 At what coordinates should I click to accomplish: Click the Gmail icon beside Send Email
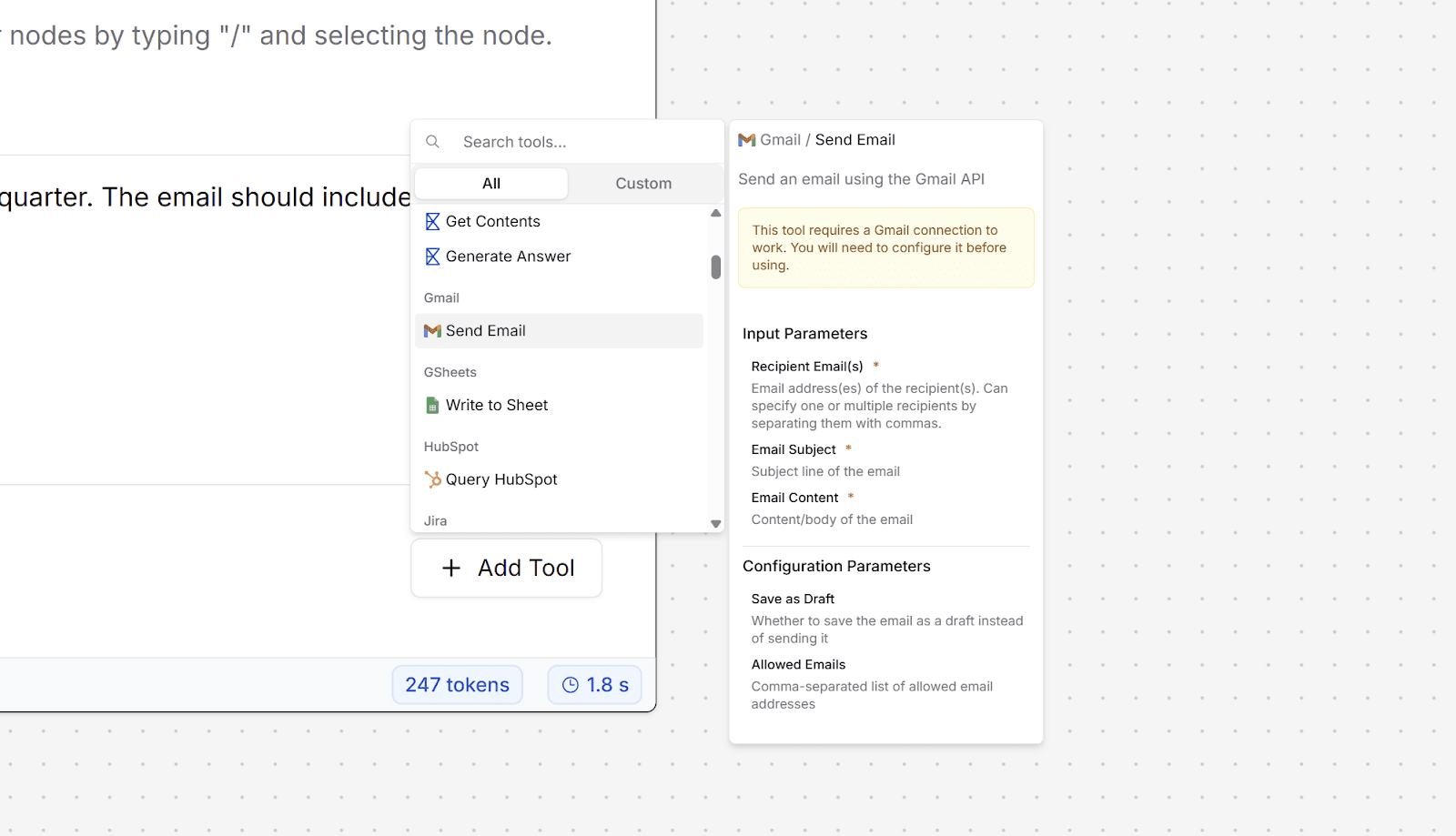pyautogui.click(x=432, y=331)
